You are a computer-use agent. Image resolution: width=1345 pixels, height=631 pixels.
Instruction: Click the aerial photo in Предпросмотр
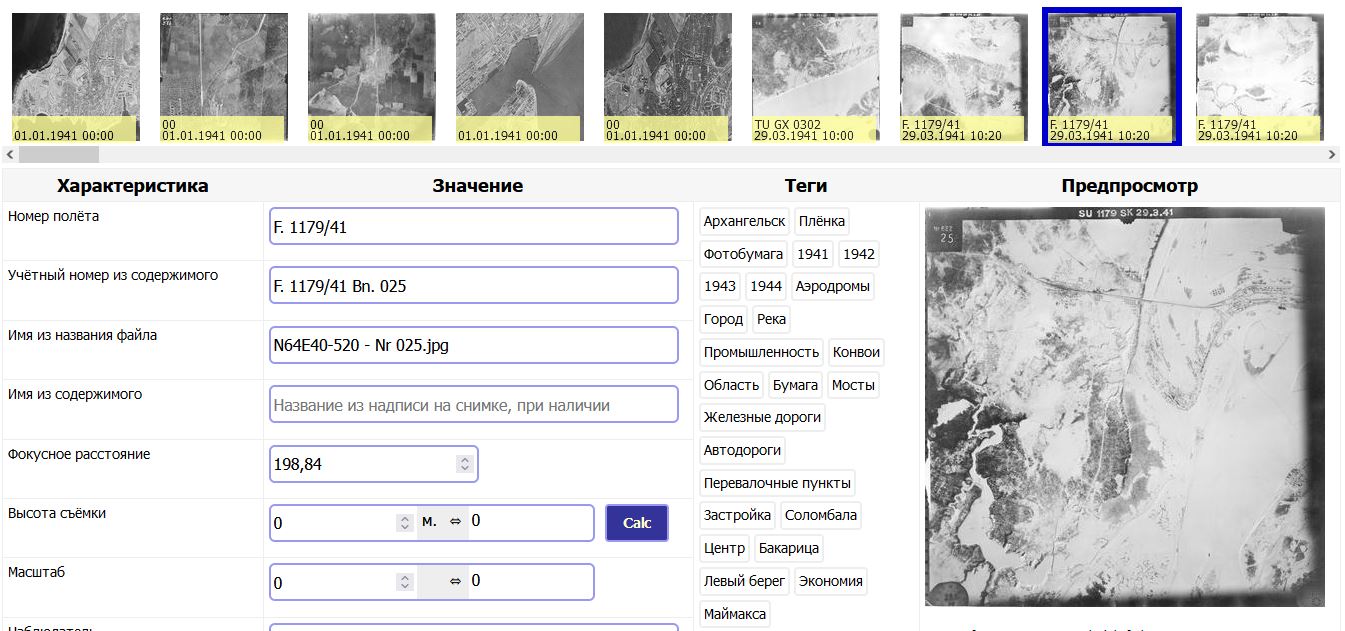pyautogui.click(x=1125, y=406)
